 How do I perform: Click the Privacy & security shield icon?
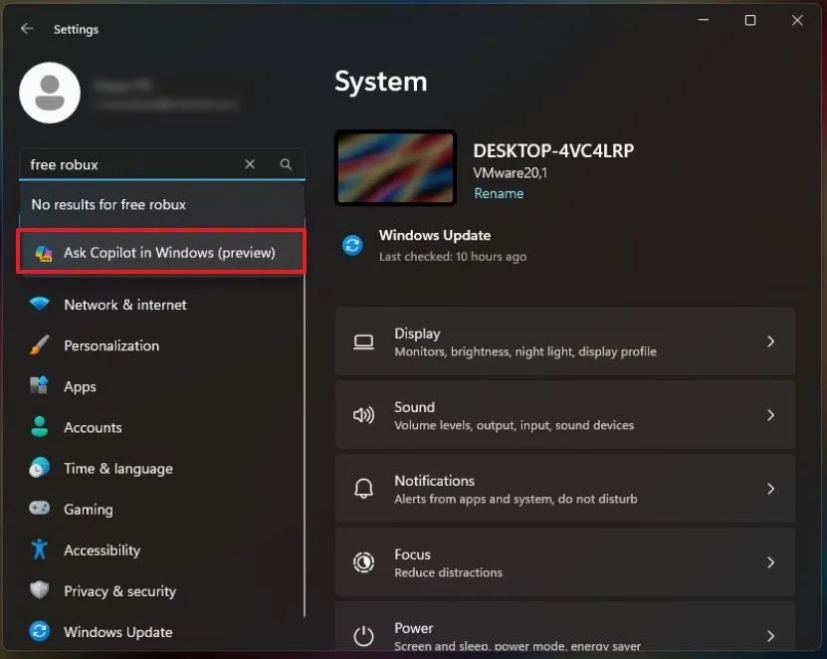click(40, 590)
